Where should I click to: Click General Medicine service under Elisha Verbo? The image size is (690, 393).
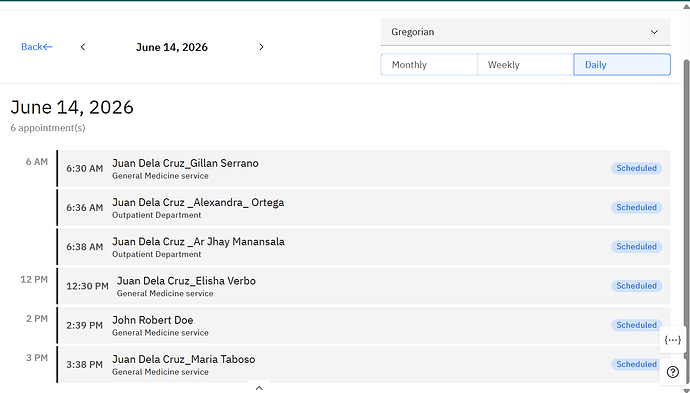(x=165, y=294)
